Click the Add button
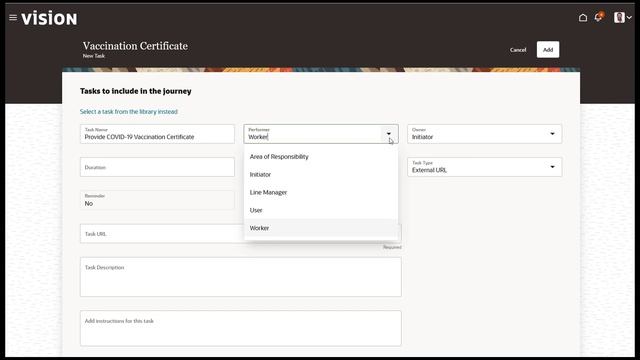The height and width of the screenshot is (360, 640). 548,50
